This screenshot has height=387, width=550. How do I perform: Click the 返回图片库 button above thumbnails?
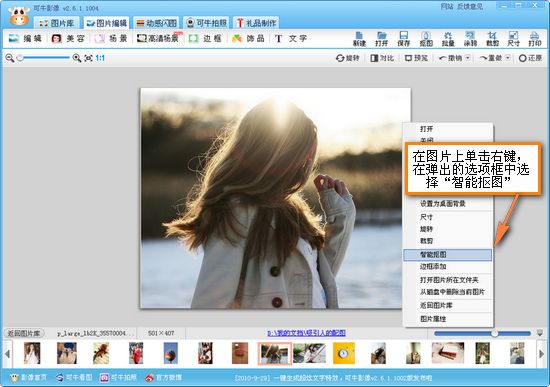coord(24,333)
